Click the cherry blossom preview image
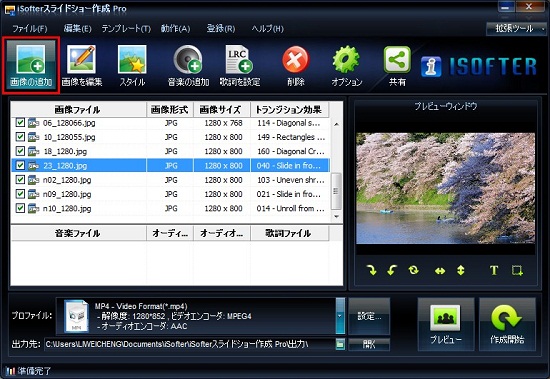 (445, 188)
